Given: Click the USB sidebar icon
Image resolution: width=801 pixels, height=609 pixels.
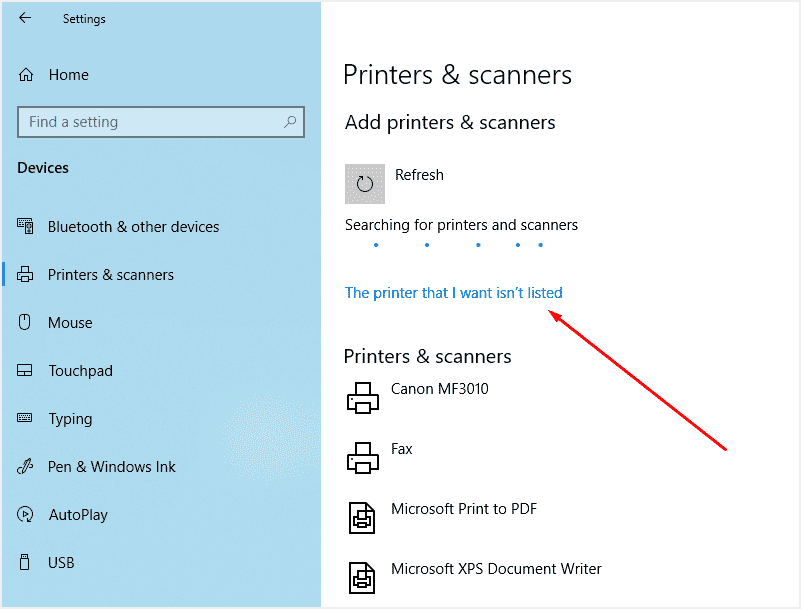Looking at the screenshot, I should coord(25,562).
